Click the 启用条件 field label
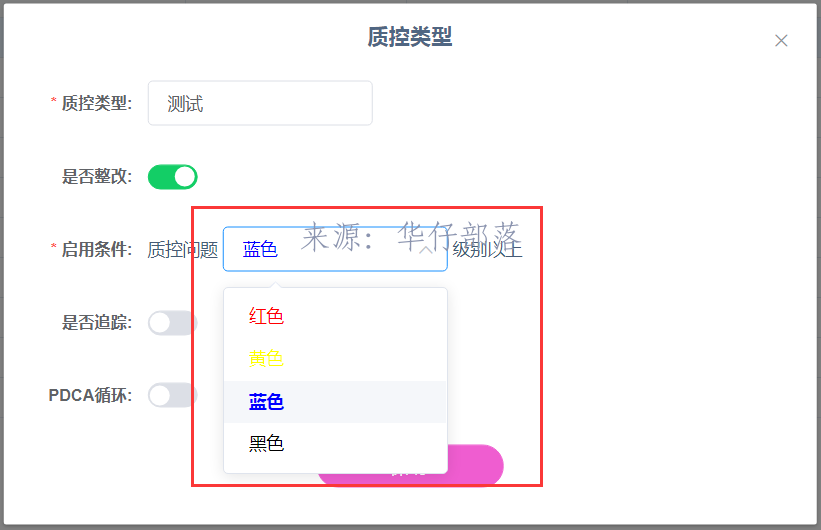The width and height of the screenshot is (821, 530). (97, 249)
